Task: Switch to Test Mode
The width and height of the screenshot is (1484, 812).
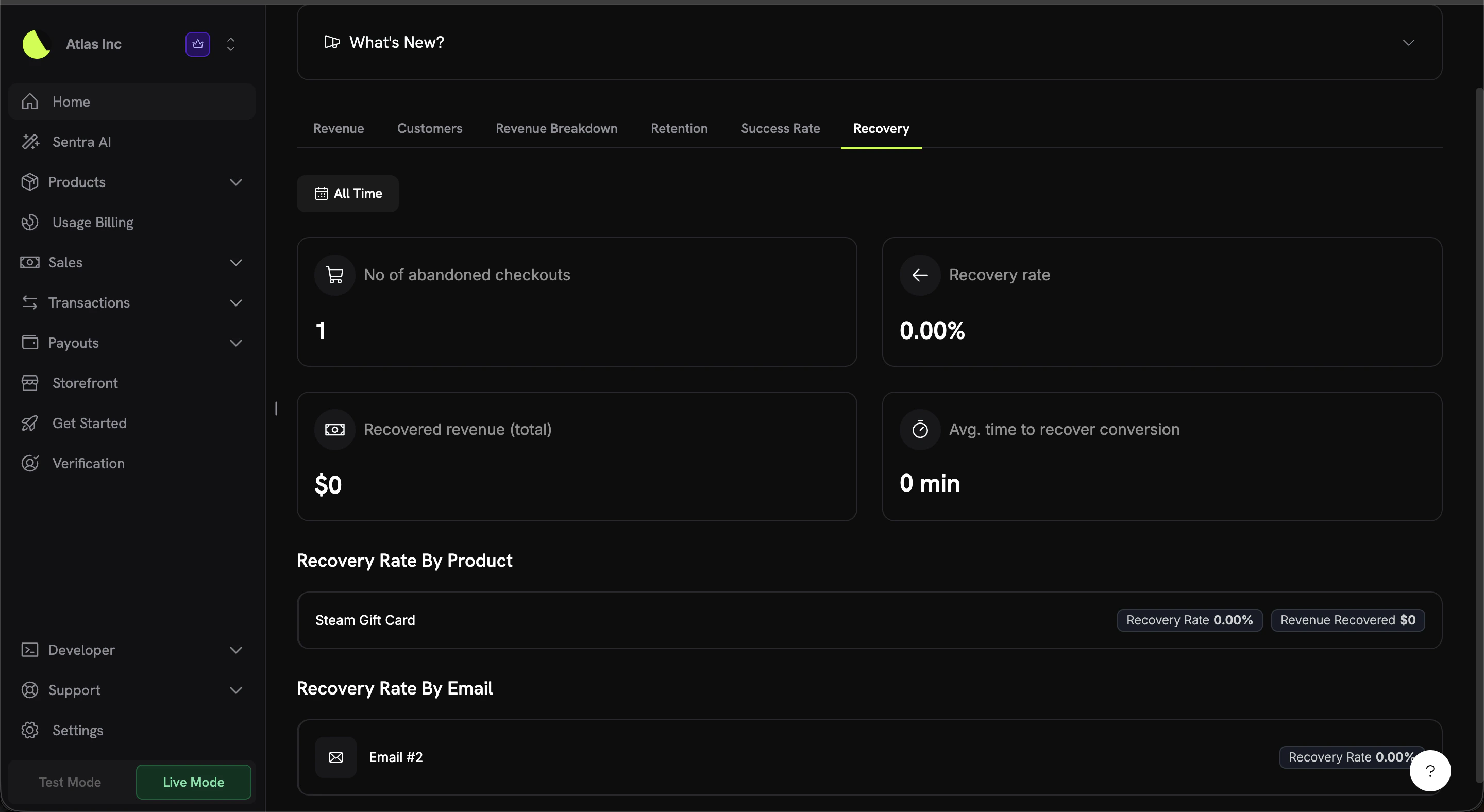Action: pos(69,782)
